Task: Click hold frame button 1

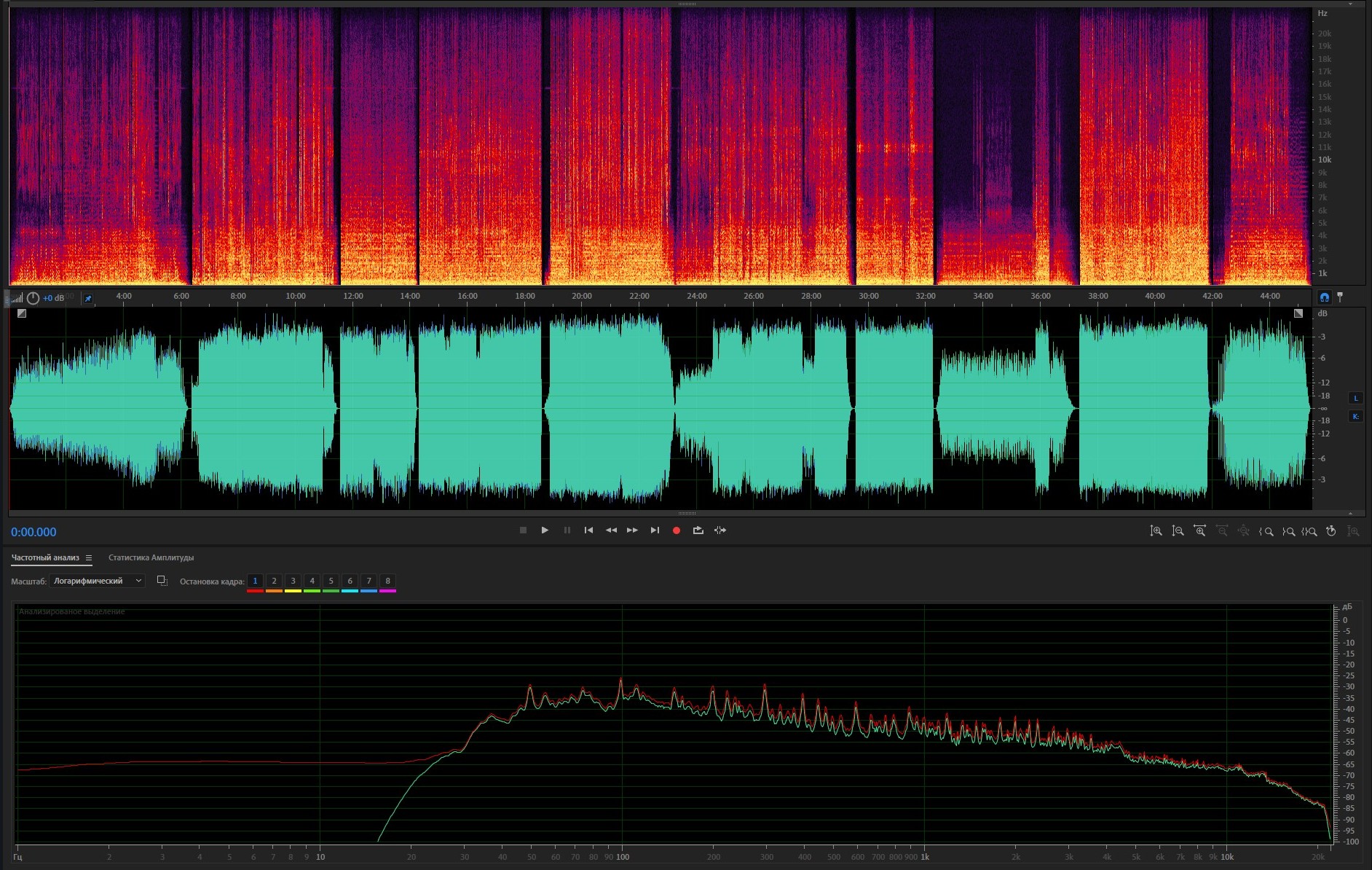Action: [x=255, y=581]
